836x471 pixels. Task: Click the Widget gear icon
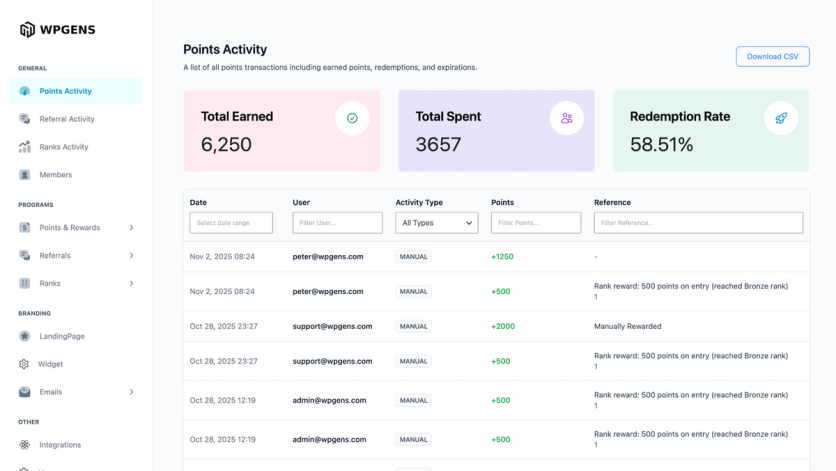click(x=24, y=364)
